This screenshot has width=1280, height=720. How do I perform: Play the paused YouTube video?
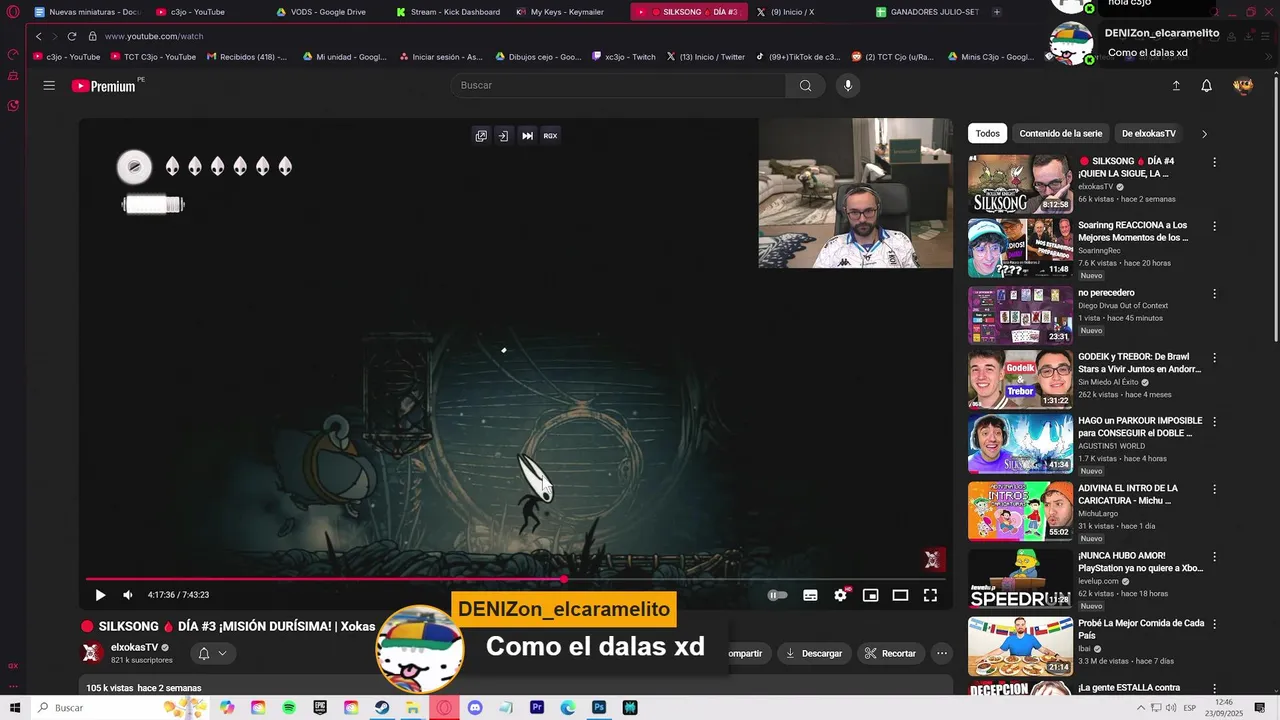100,595
